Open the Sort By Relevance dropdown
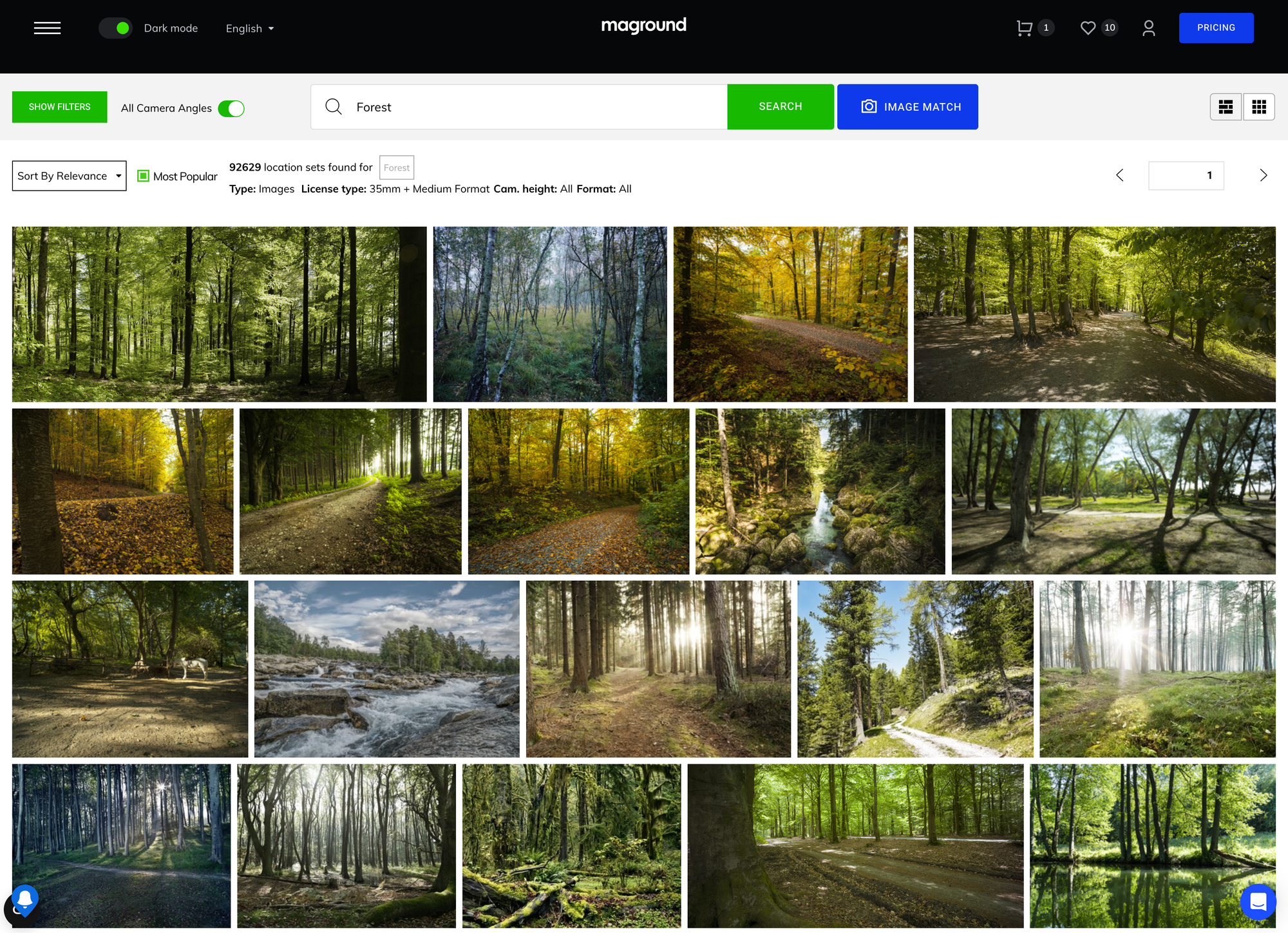Image resolution: width=1288 pixels, height=933 pixels. [x=69, y=176]
